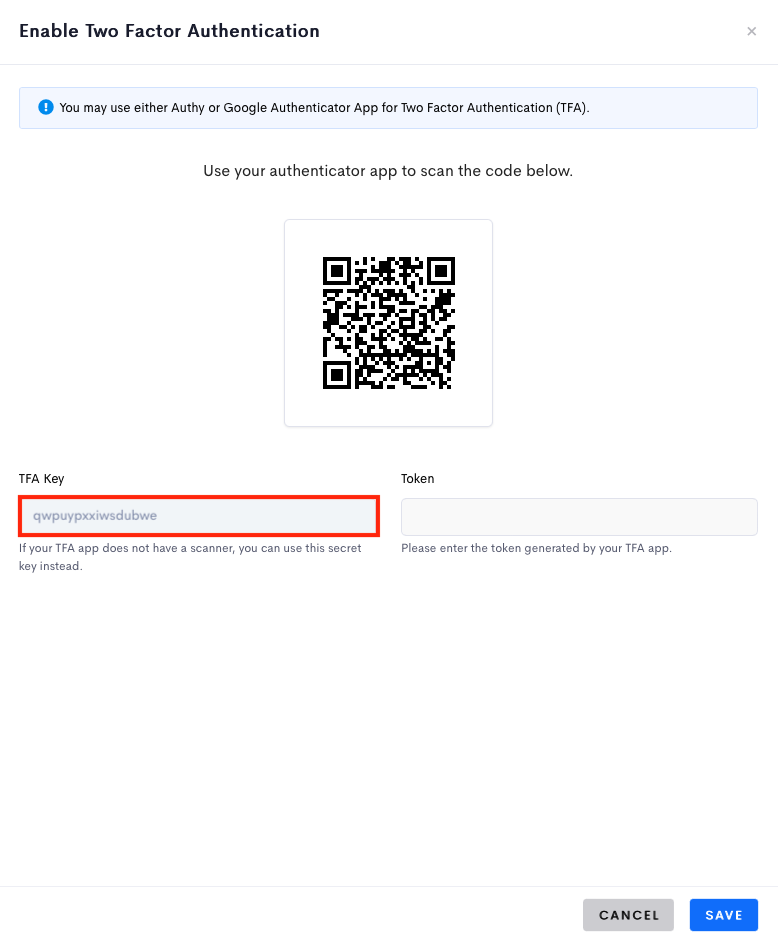Screen dimensions: 778x941
Task: Click the QR code image
Action: click(388, 323)
